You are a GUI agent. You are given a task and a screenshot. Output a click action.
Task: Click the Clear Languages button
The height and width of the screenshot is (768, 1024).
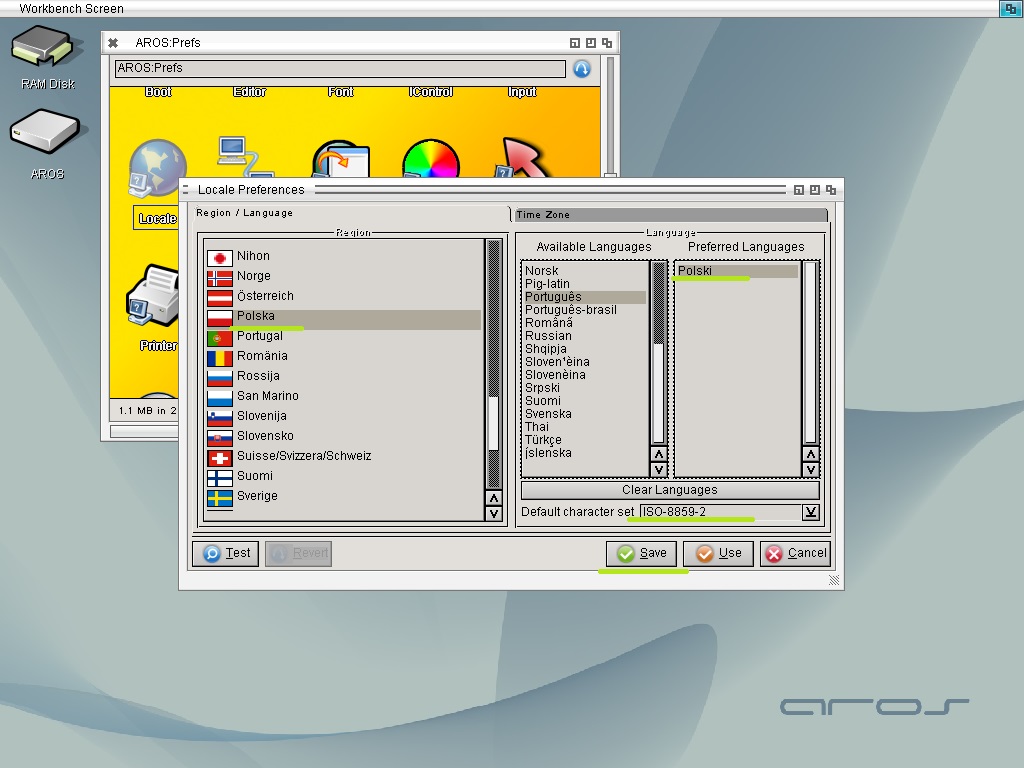click(x=670, y=490)
